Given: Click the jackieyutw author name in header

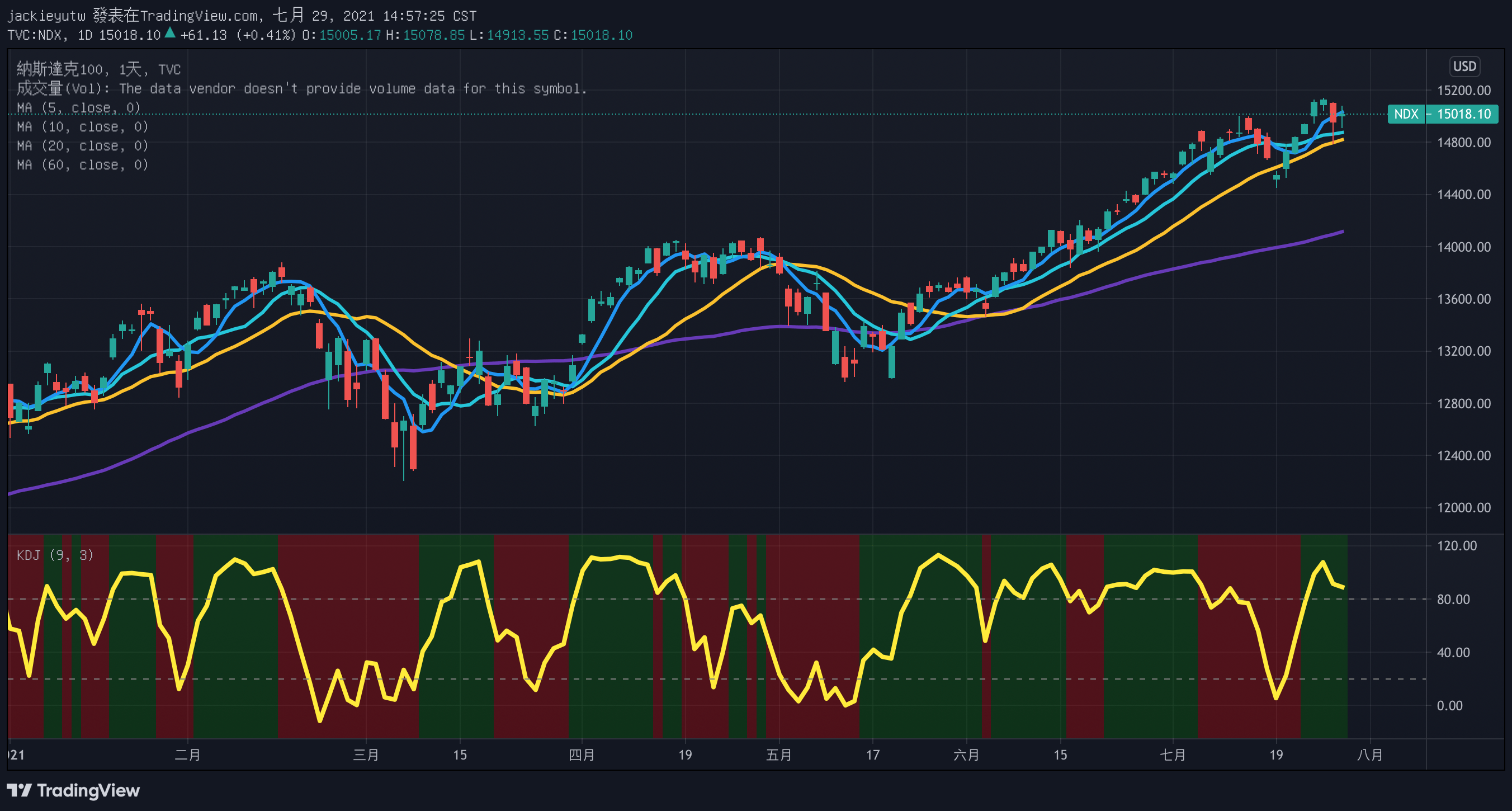Looking at the screenshot, I should (46, 16).
